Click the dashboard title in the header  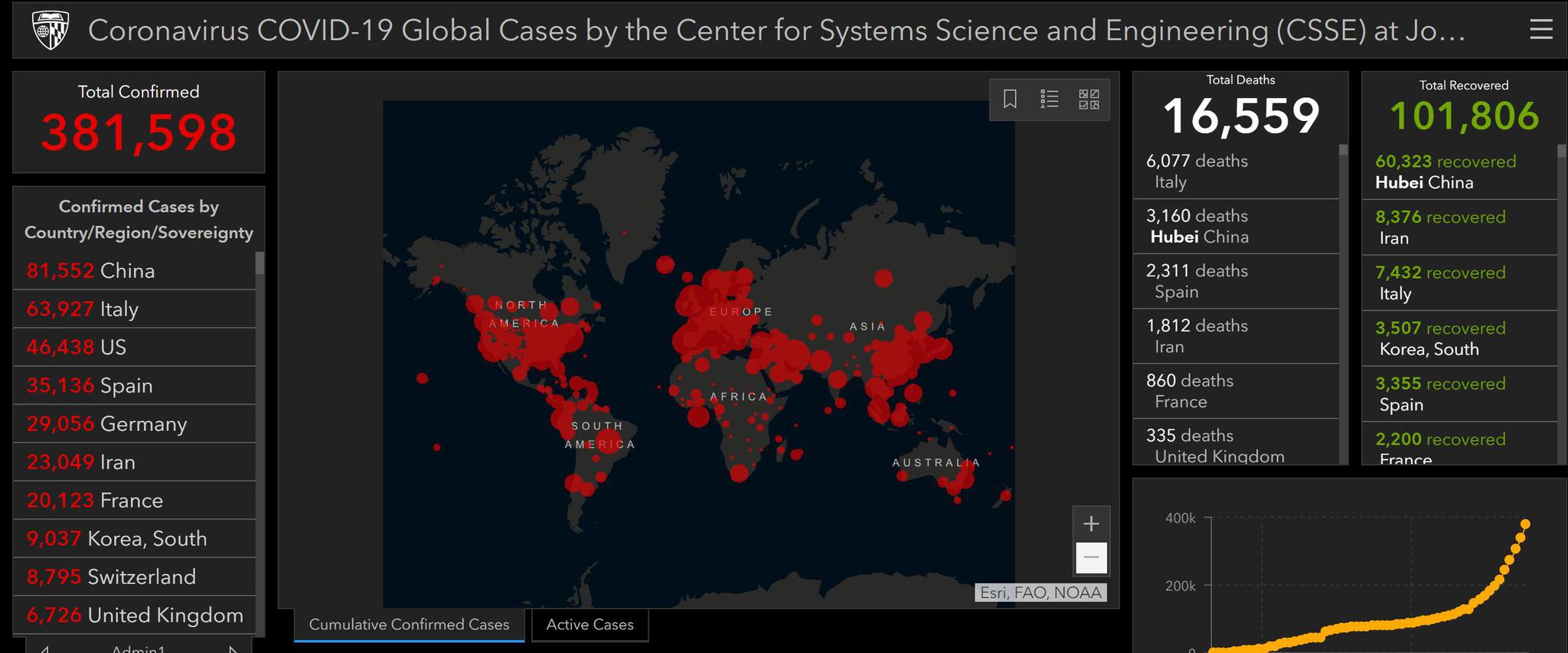776,31
